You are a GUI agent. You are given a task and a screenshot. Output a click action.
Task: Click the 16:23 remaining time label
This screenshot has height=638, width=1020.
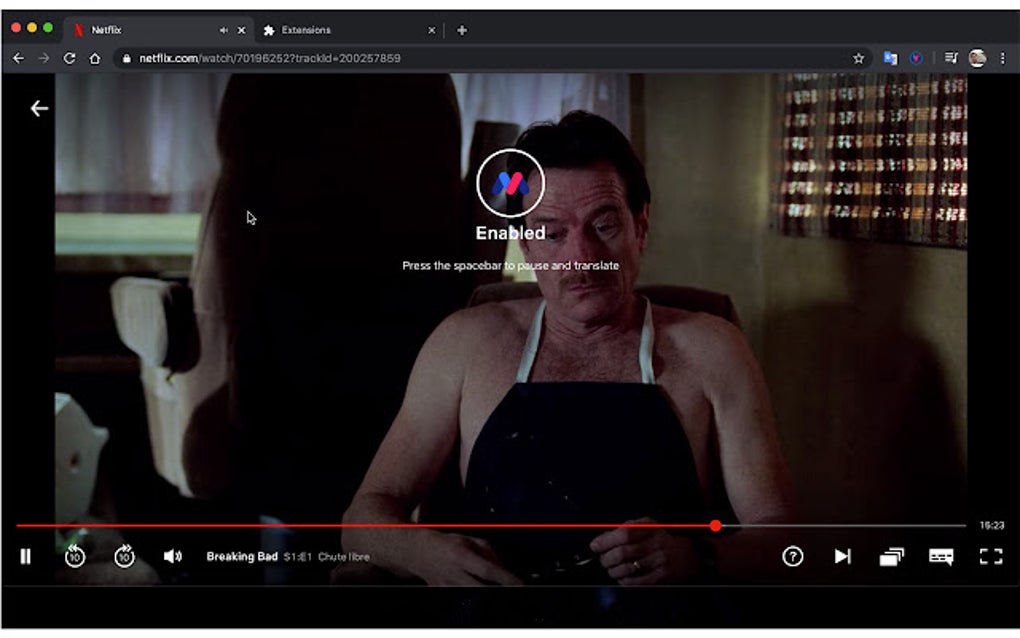[992, 525]
